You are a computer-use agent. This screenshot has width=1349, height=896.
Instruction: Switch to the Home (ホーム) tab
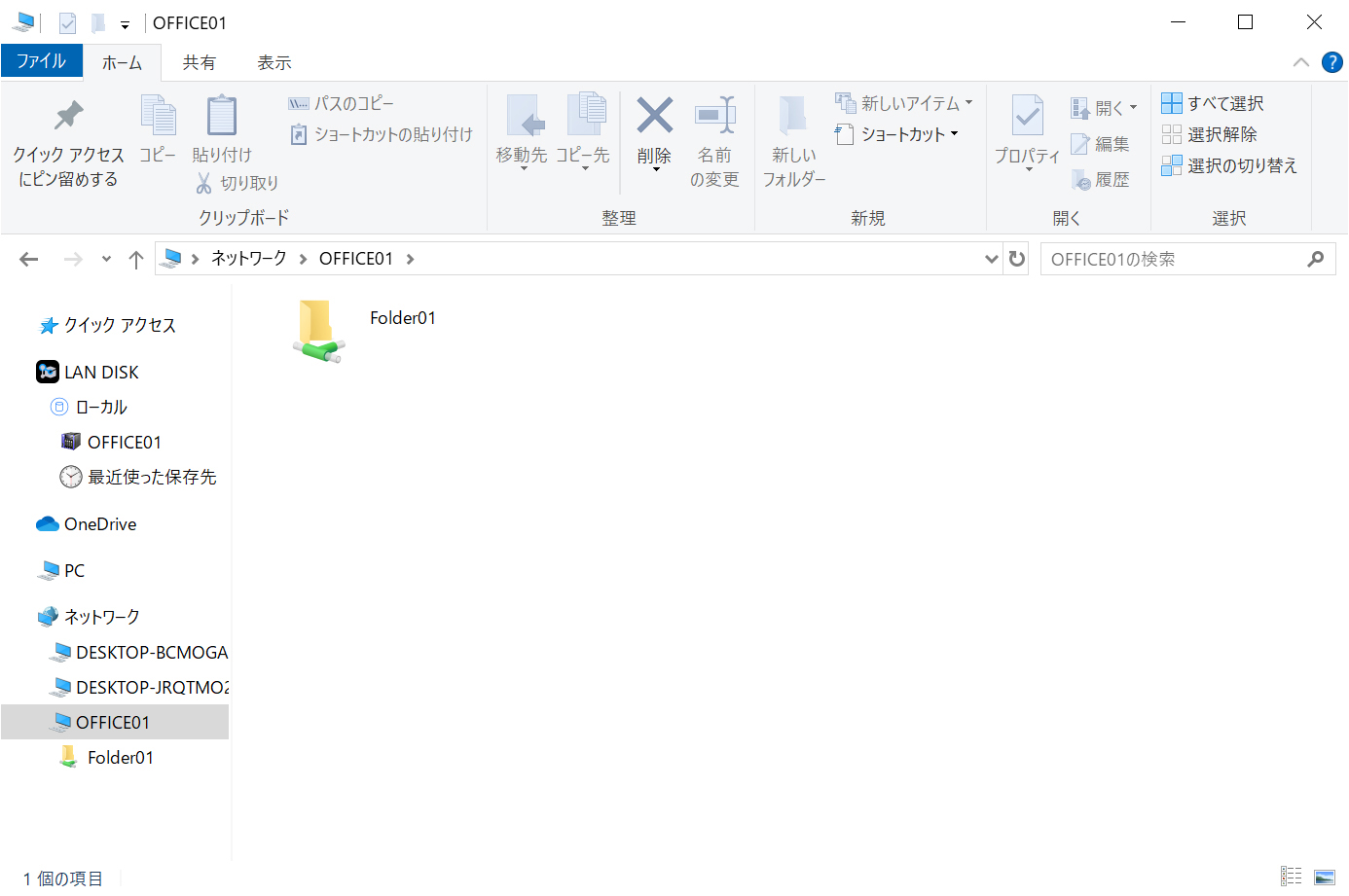pyautogui.click(x=122, y=62)
